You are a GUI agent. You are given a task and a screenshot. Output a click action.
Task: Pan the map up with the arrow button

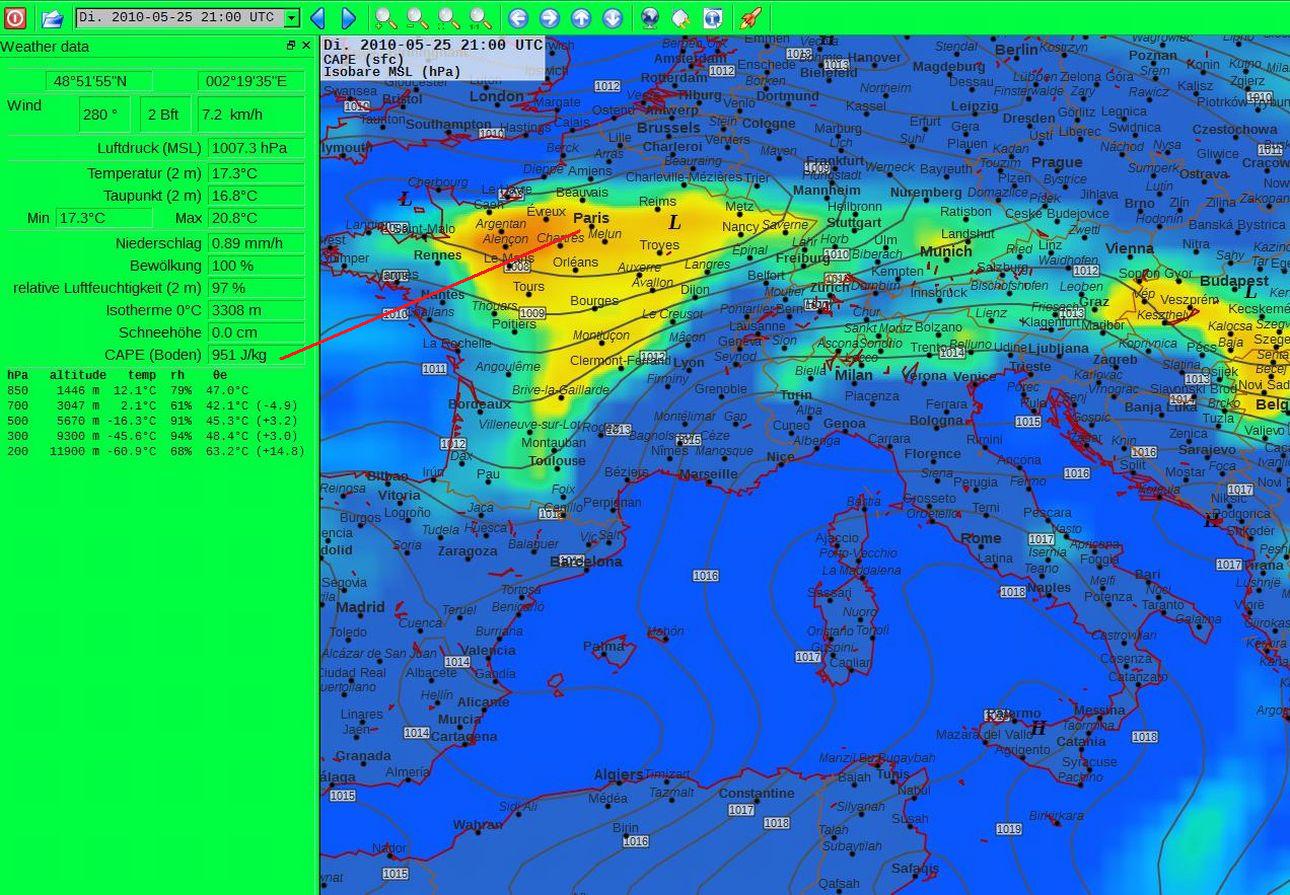(x=581, y=17)
